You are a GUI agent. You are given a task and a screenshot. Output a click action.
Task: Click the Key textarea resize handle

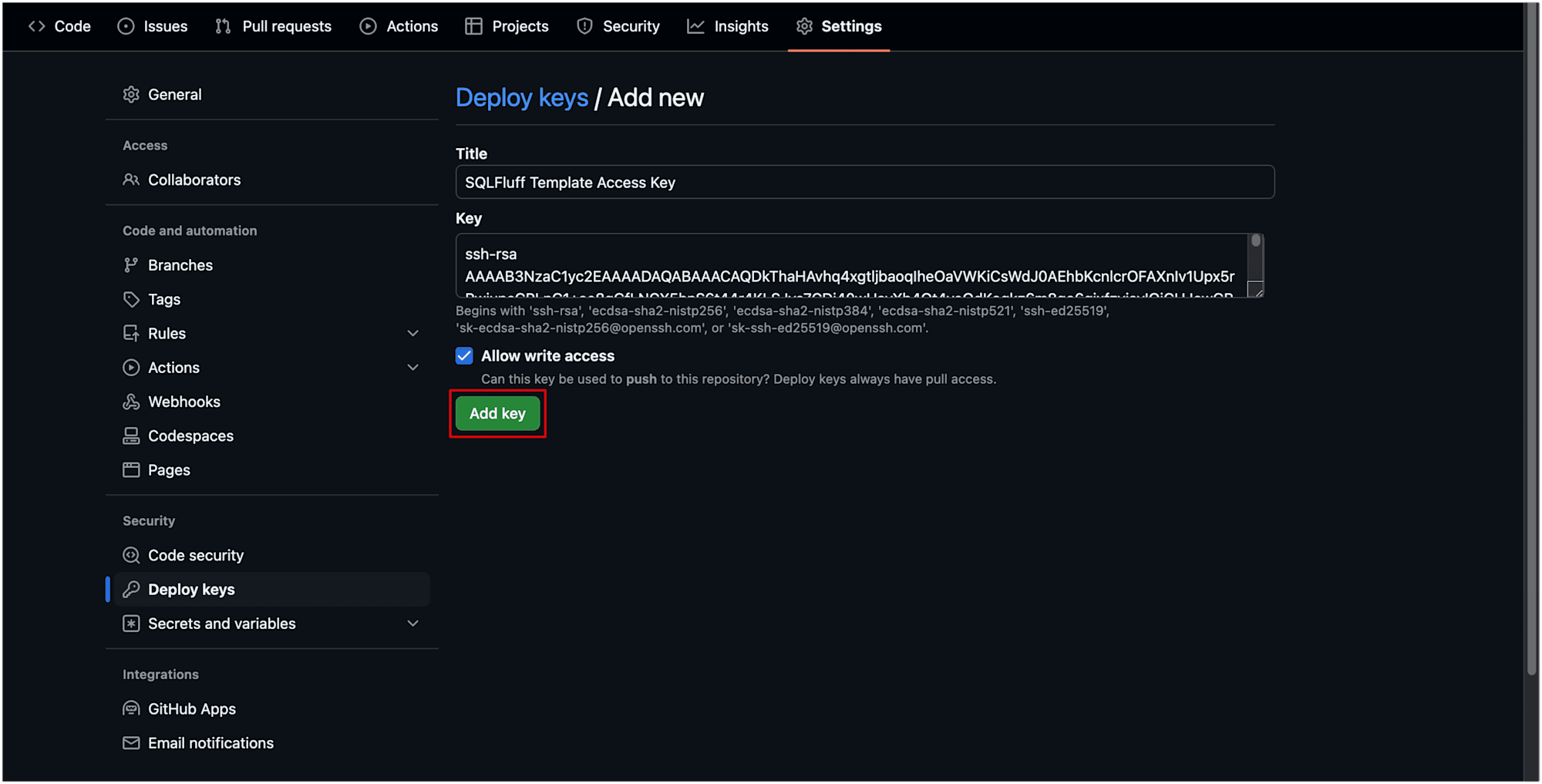click(1257, 291)
